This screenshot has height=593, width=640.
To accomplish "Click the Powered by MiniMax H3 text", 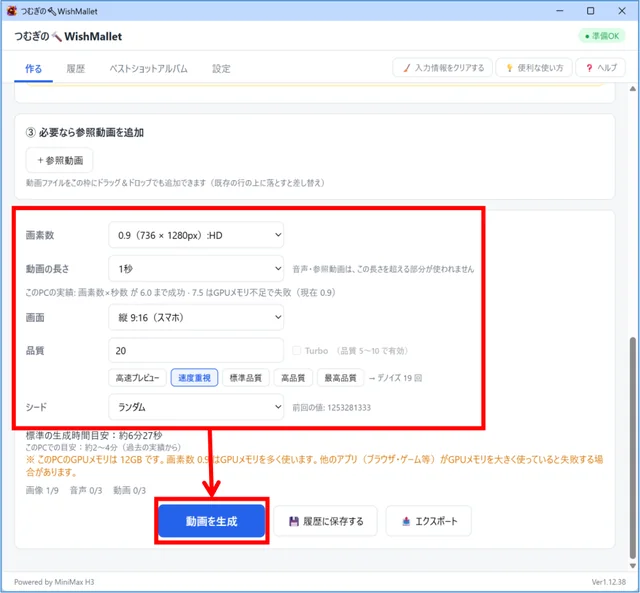I will [x=54, y=582].
